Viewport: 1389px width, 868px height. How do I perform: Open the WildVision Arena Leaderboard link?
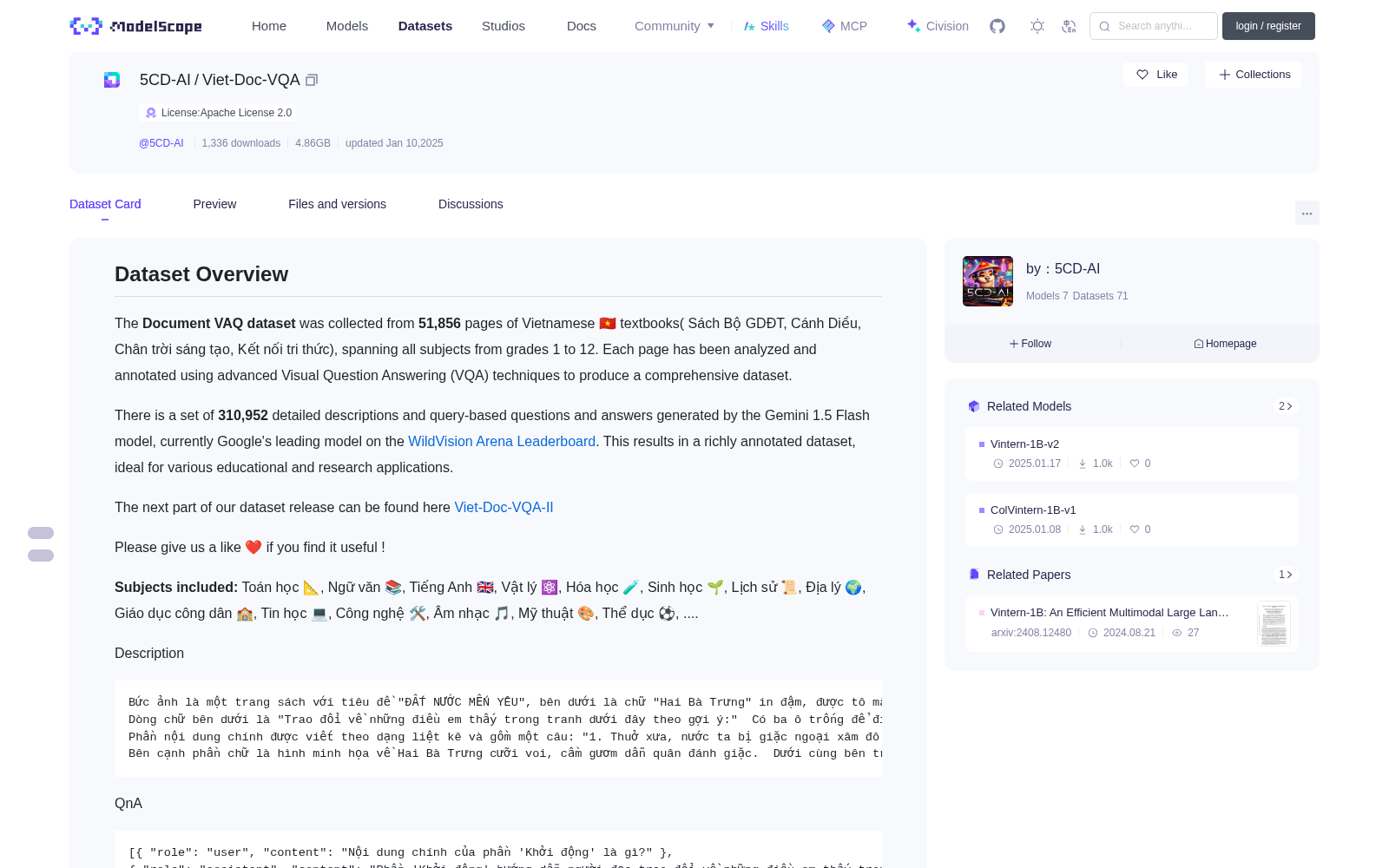point(502,441)
